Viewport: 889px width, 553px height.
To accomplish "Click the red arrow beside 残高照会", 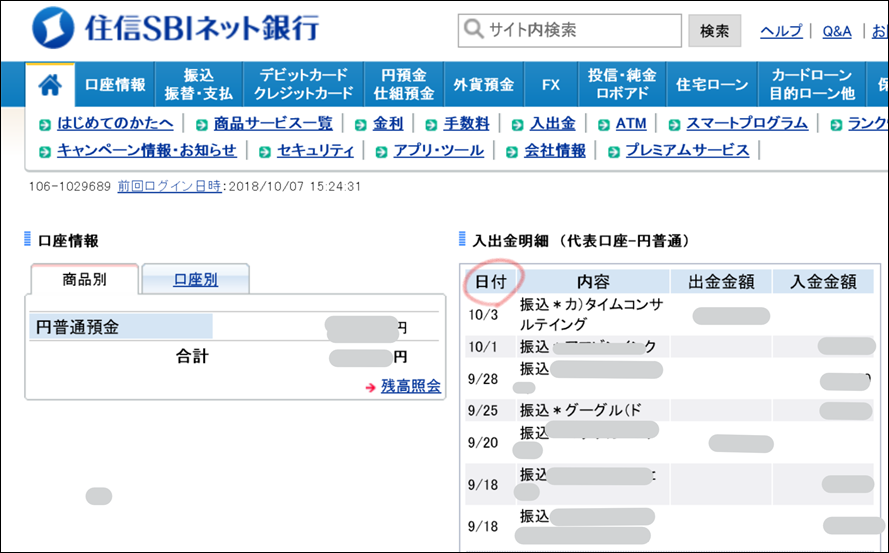I will click(x=370, y=387).
